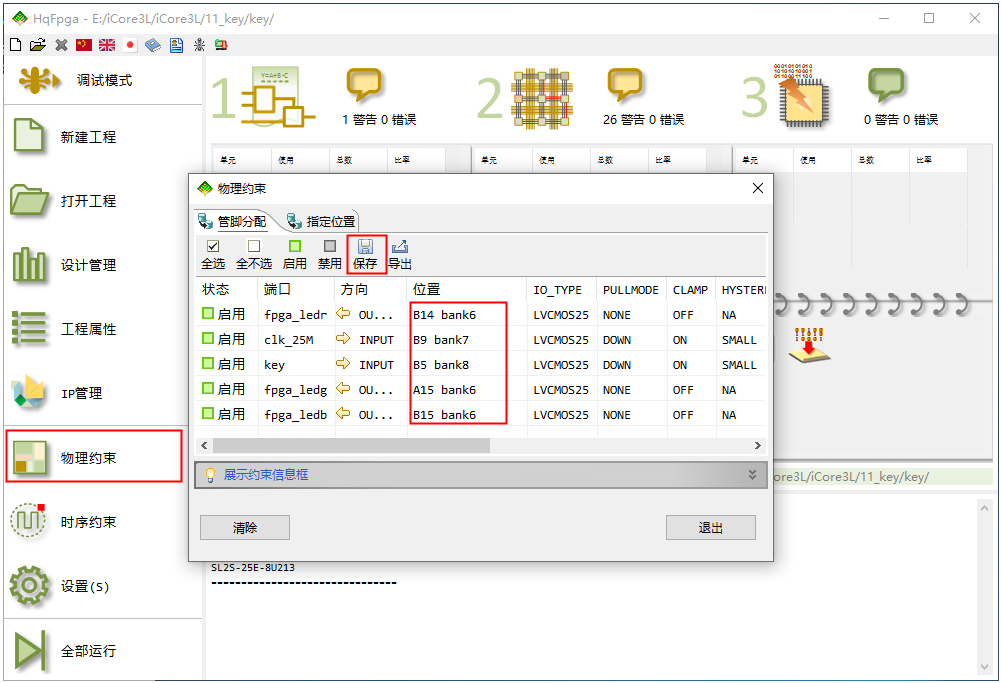Viewport: 1001px width, 683px height.
Task: Click the horizontal scrollbar left arrow
Action: coord(204,445)
